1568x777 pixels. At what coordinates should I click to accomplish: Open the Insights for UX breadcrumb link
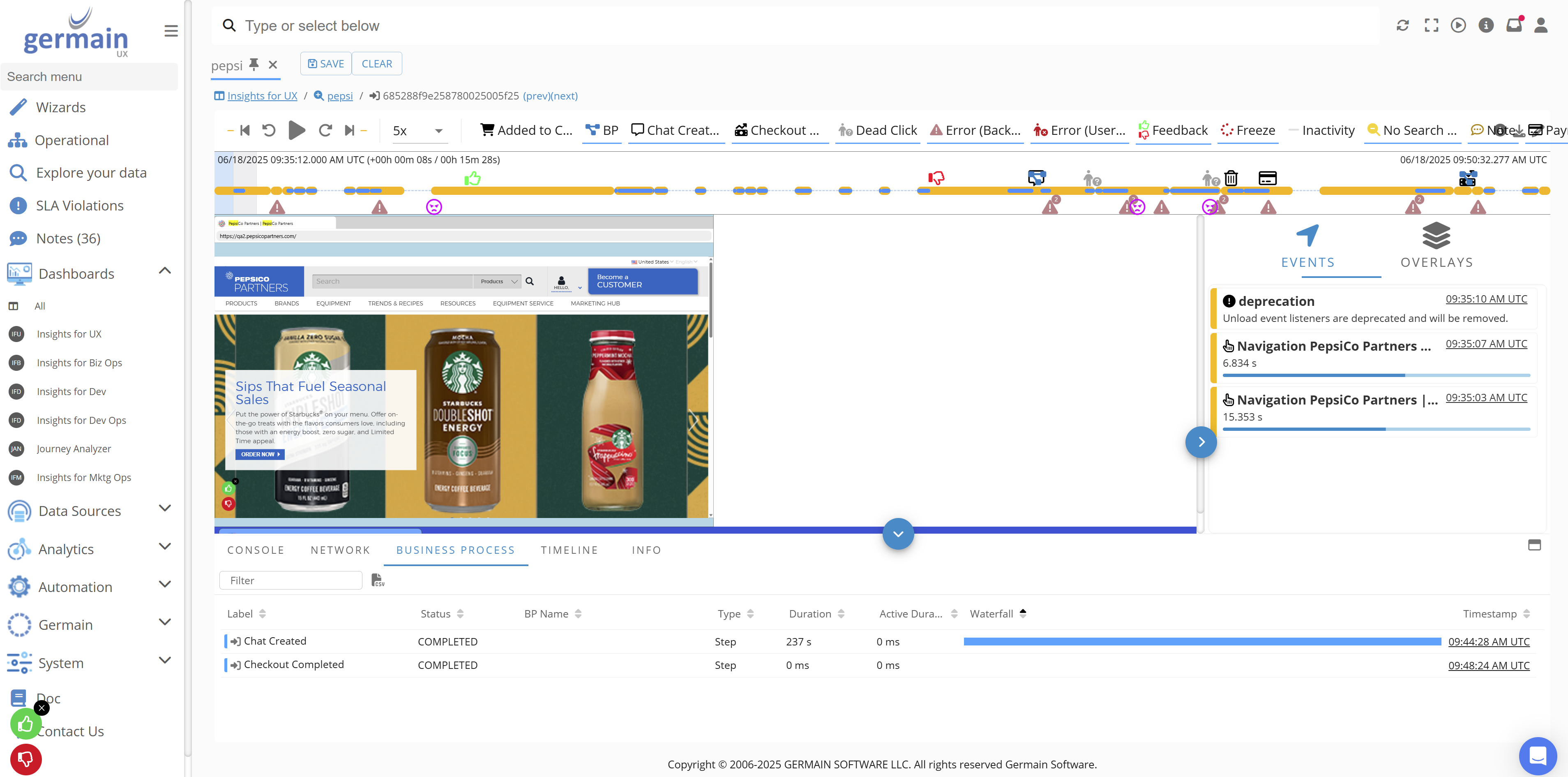[262, 96]
